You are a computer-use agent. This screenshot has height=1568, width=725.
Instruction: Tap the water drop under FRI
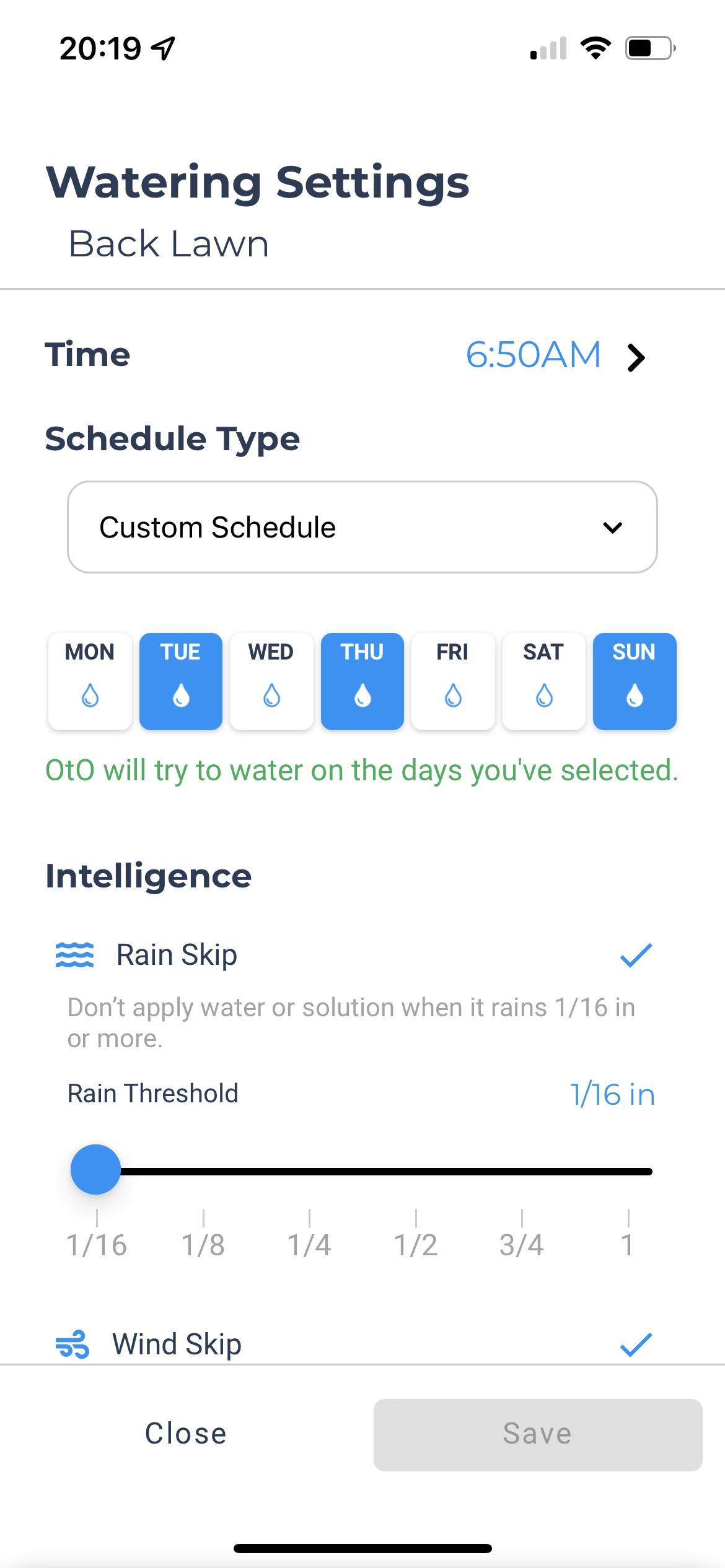(x=453, y=695)
